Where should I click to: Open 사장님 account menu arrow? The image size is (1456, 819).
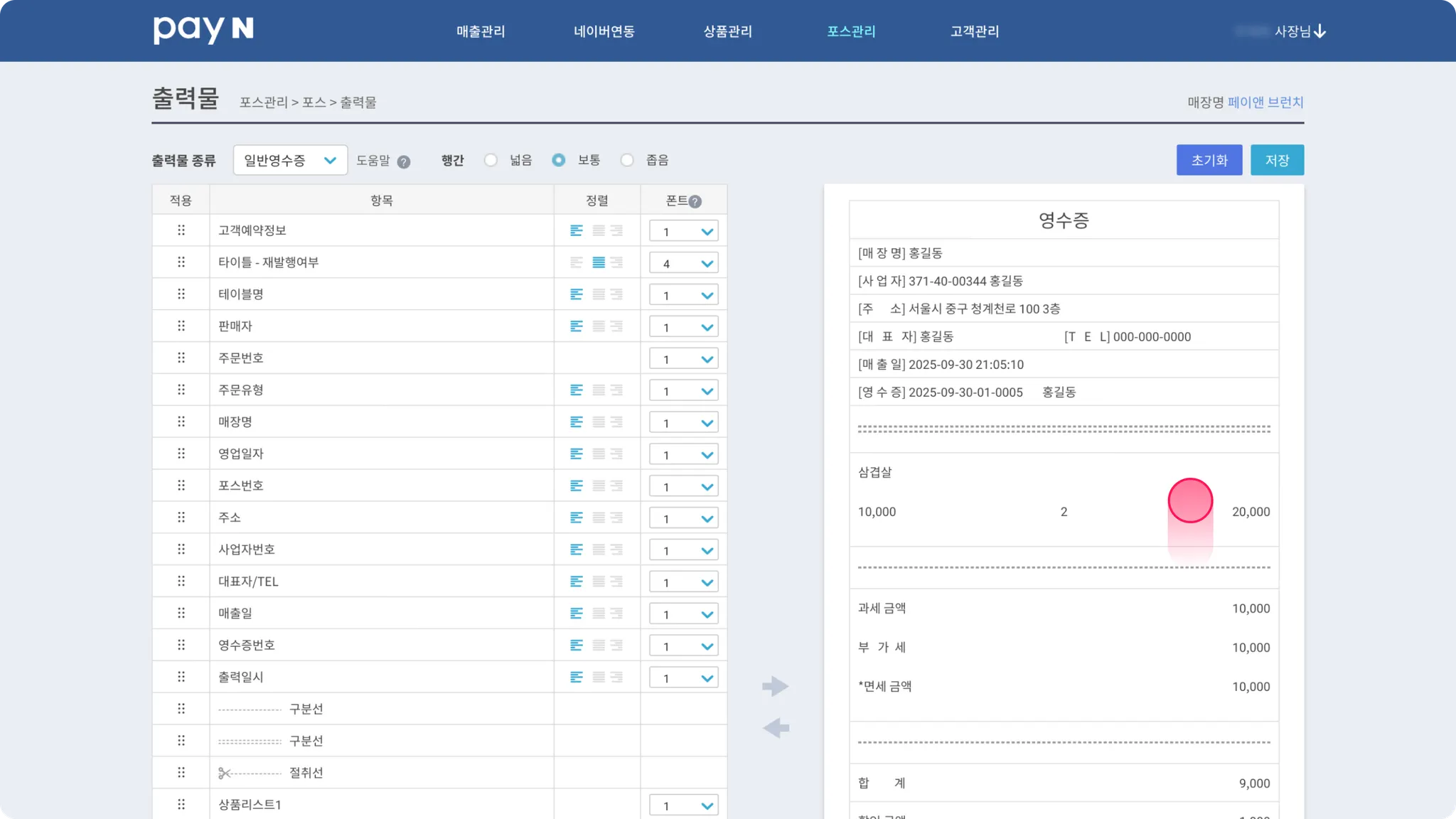point(1320,31)
